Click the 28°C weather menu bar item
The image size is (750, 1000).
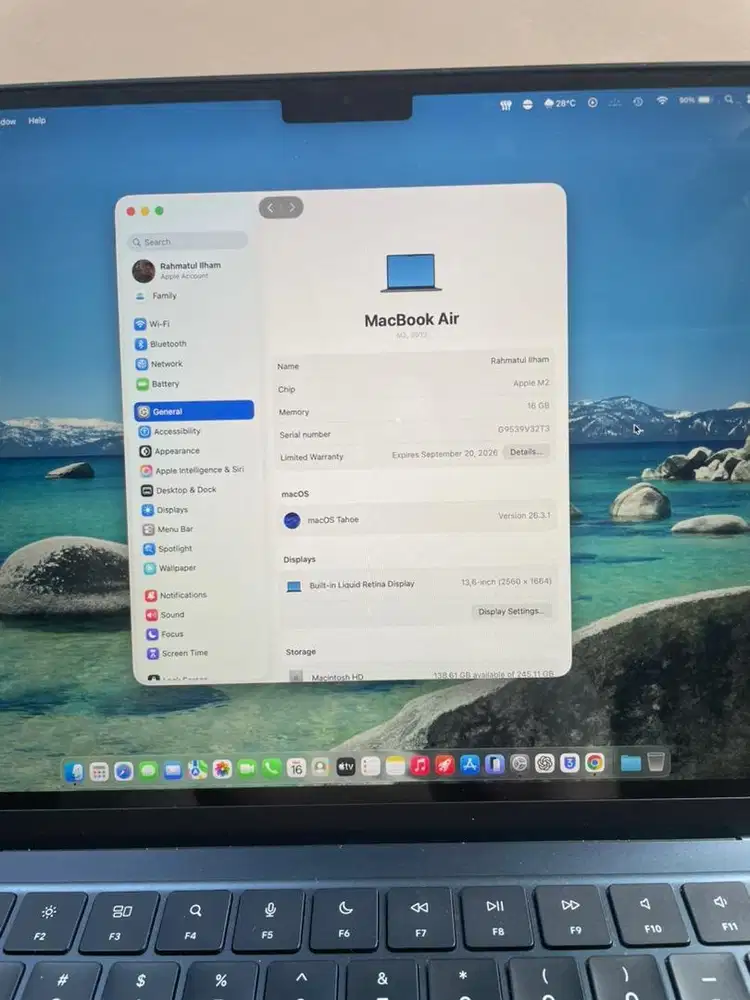[x=559, y=103]
